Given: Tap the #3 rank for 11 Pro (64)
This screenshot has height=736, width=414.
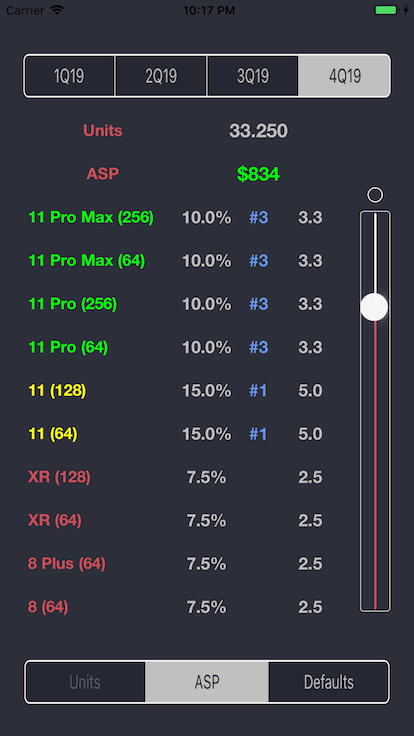Looking at the screenshot, I should tap(259, 347).
